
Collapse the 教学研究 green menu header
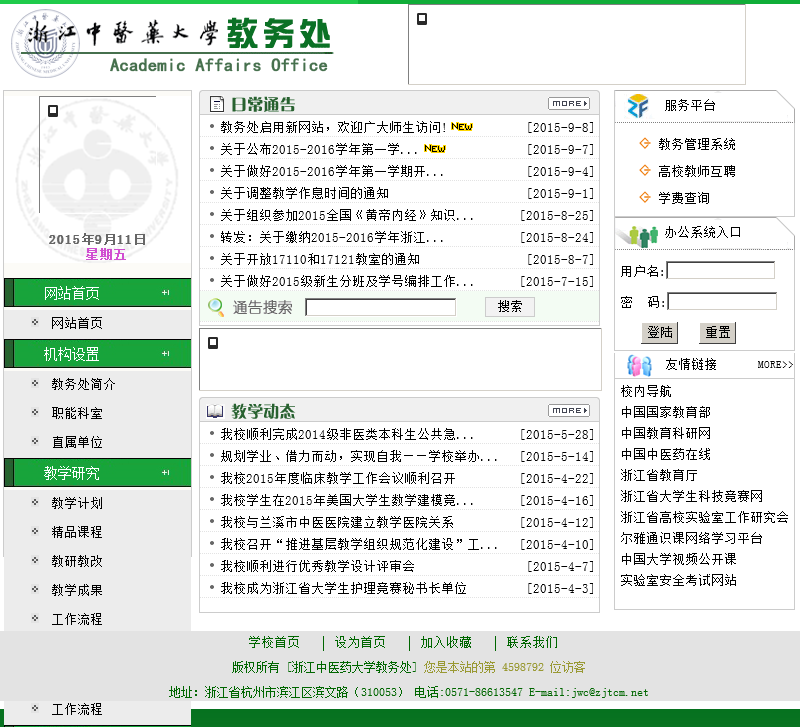(x=97, y=473)
